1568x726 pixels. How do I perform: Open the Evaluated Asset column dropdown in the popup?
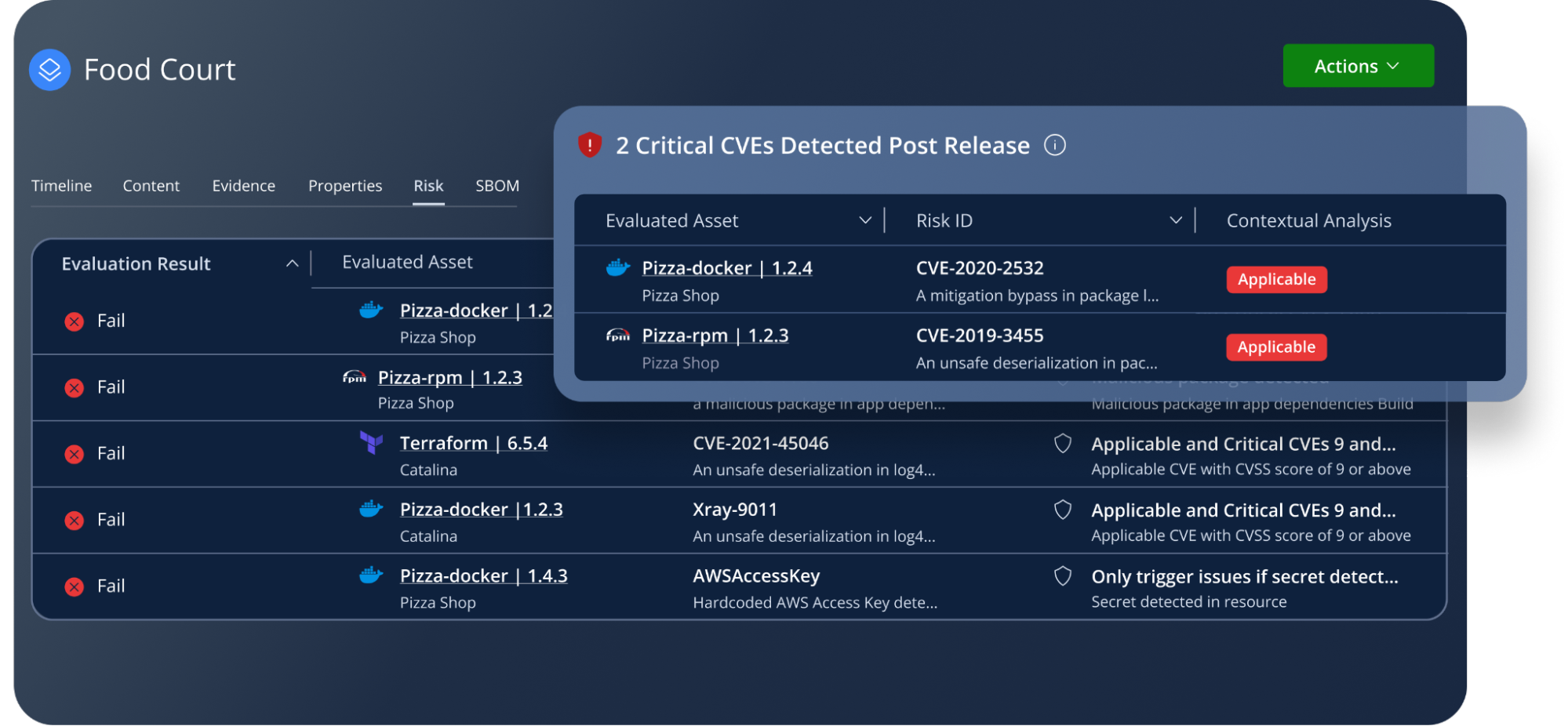pyautogui.click(x=866, y=220)
